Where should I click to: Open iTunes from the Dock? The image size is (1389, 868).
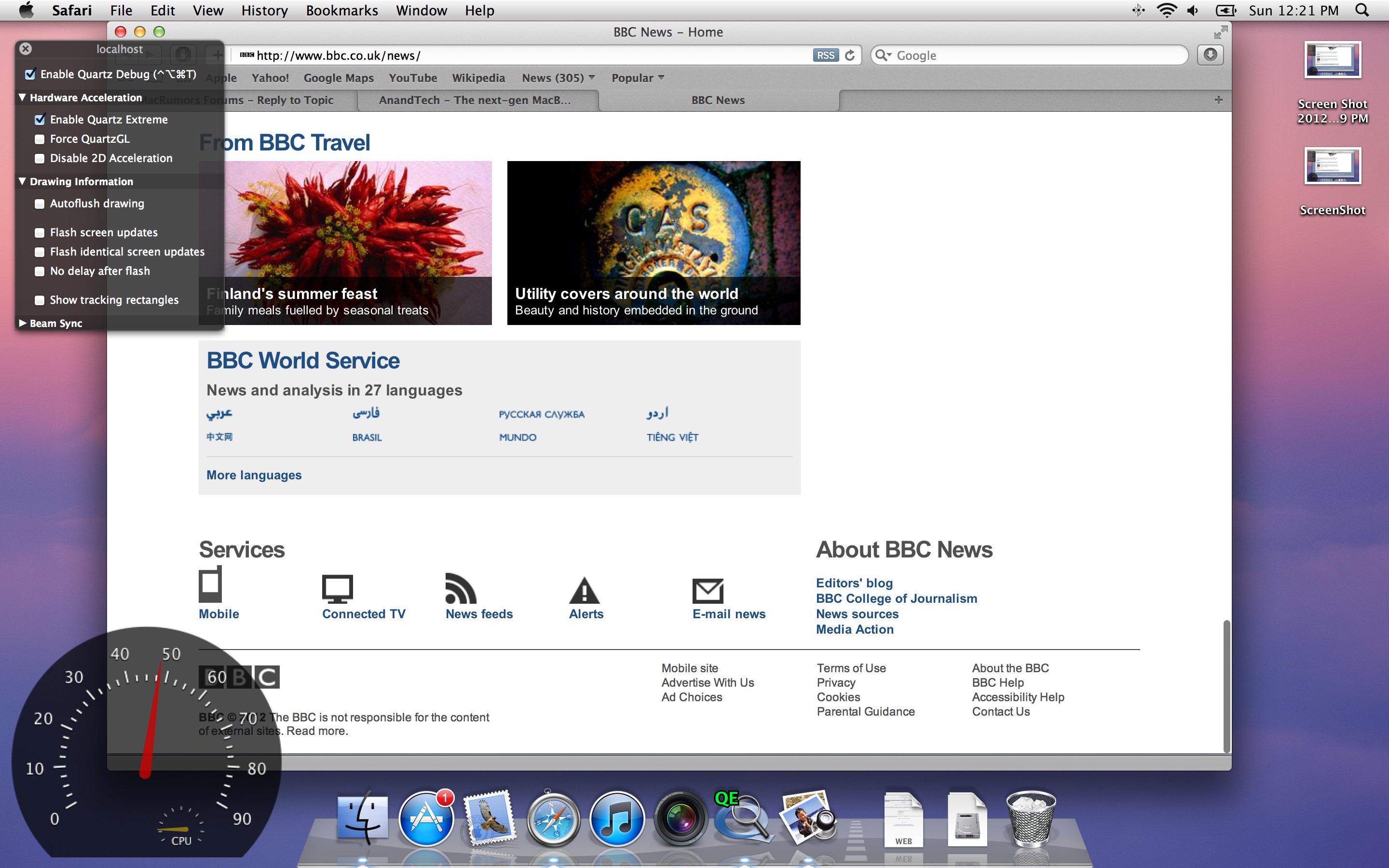[617, 820]
